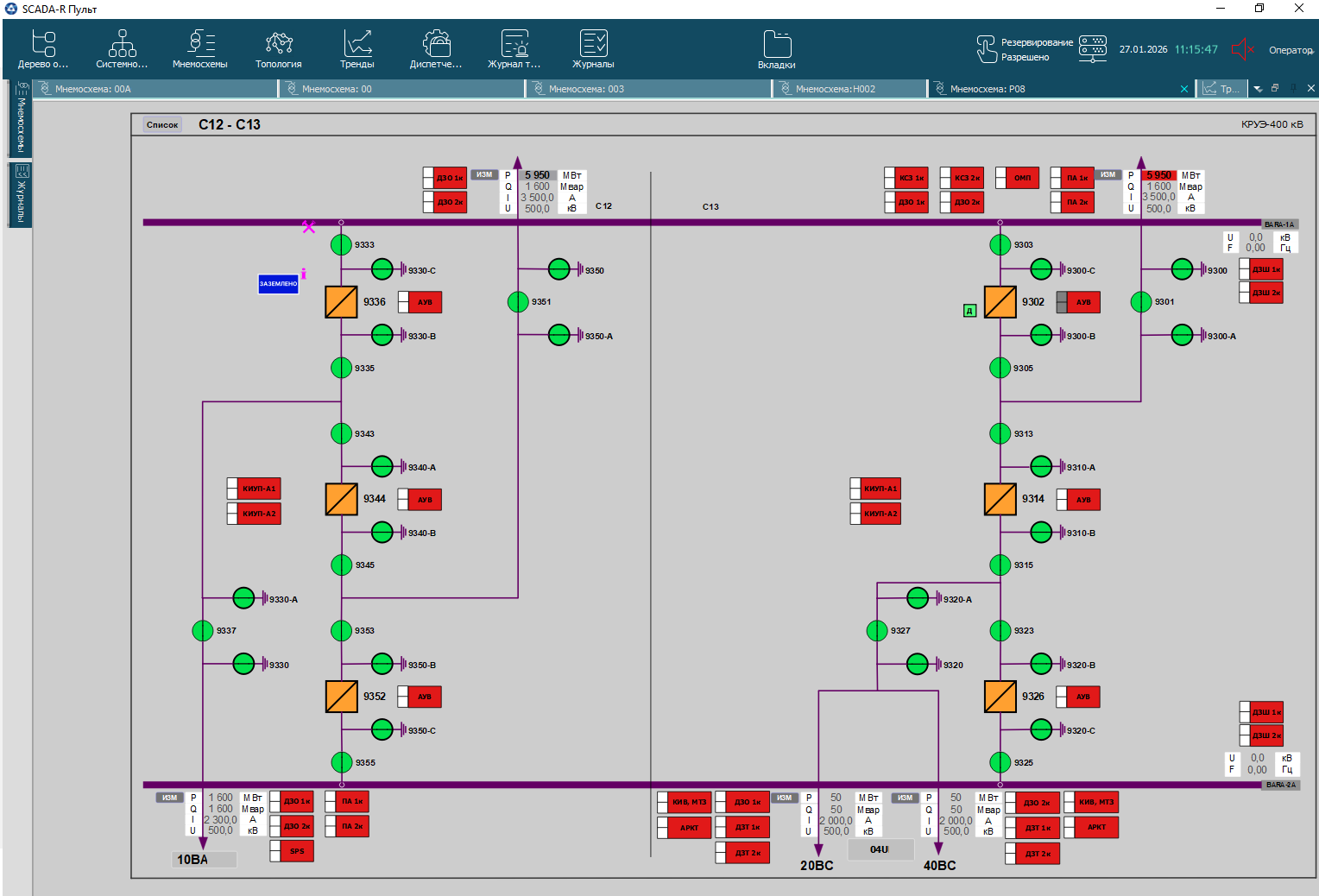The image size is (1319, 896).
Task: Click the 04U field box
Action: pos(880,850)
